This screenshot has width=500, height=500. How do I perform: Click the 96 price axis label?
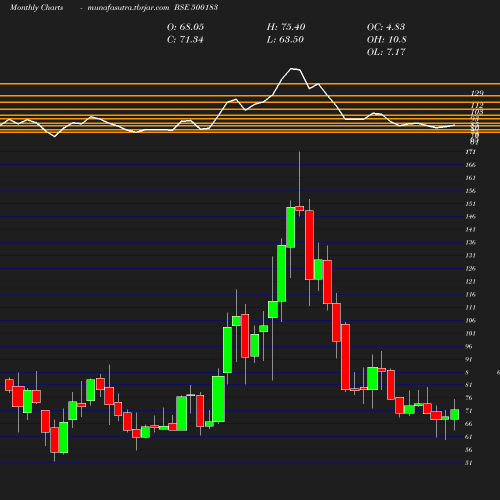pos(469,346)
